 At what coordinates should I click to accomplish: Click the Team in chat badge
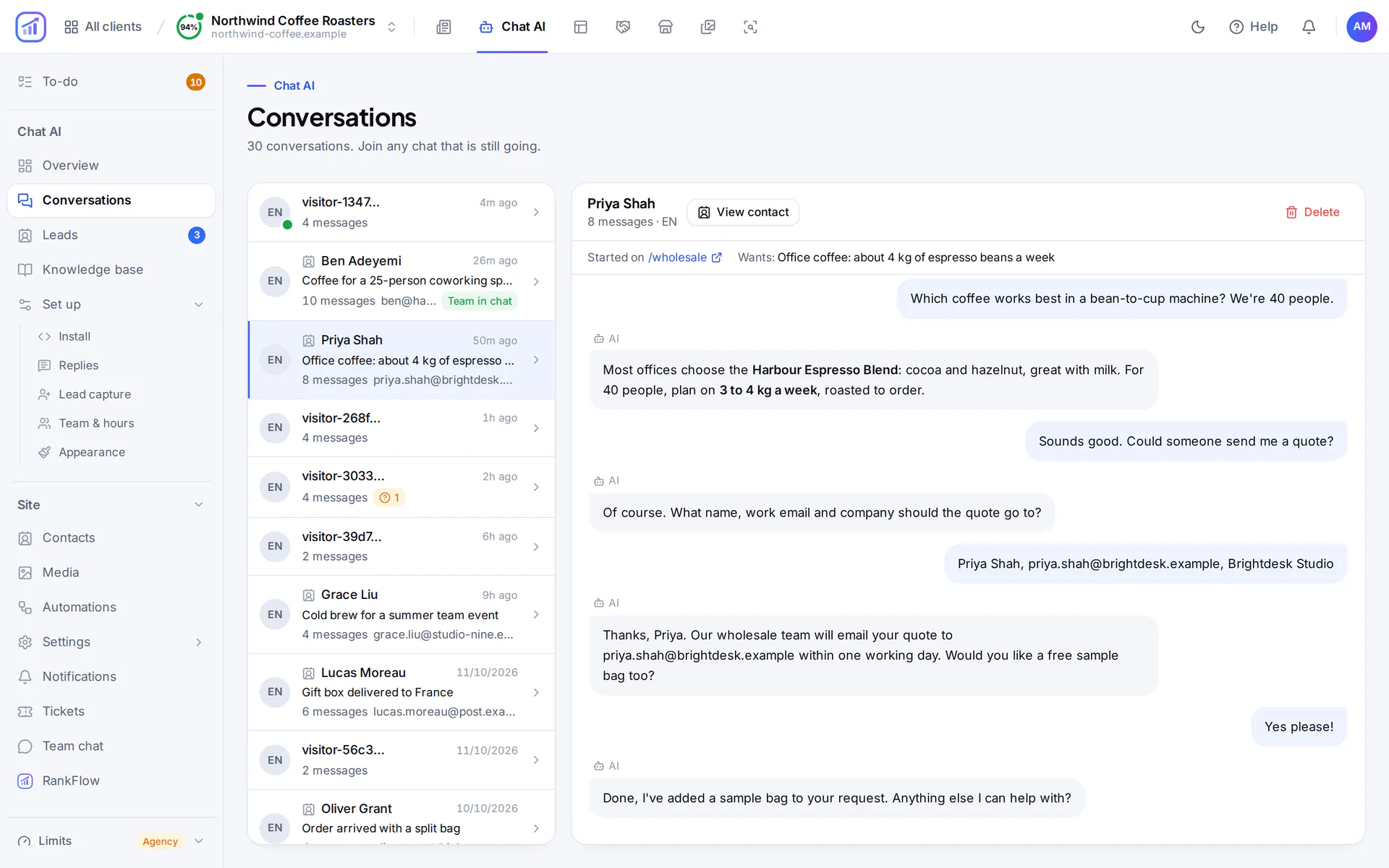pos(480,302)
